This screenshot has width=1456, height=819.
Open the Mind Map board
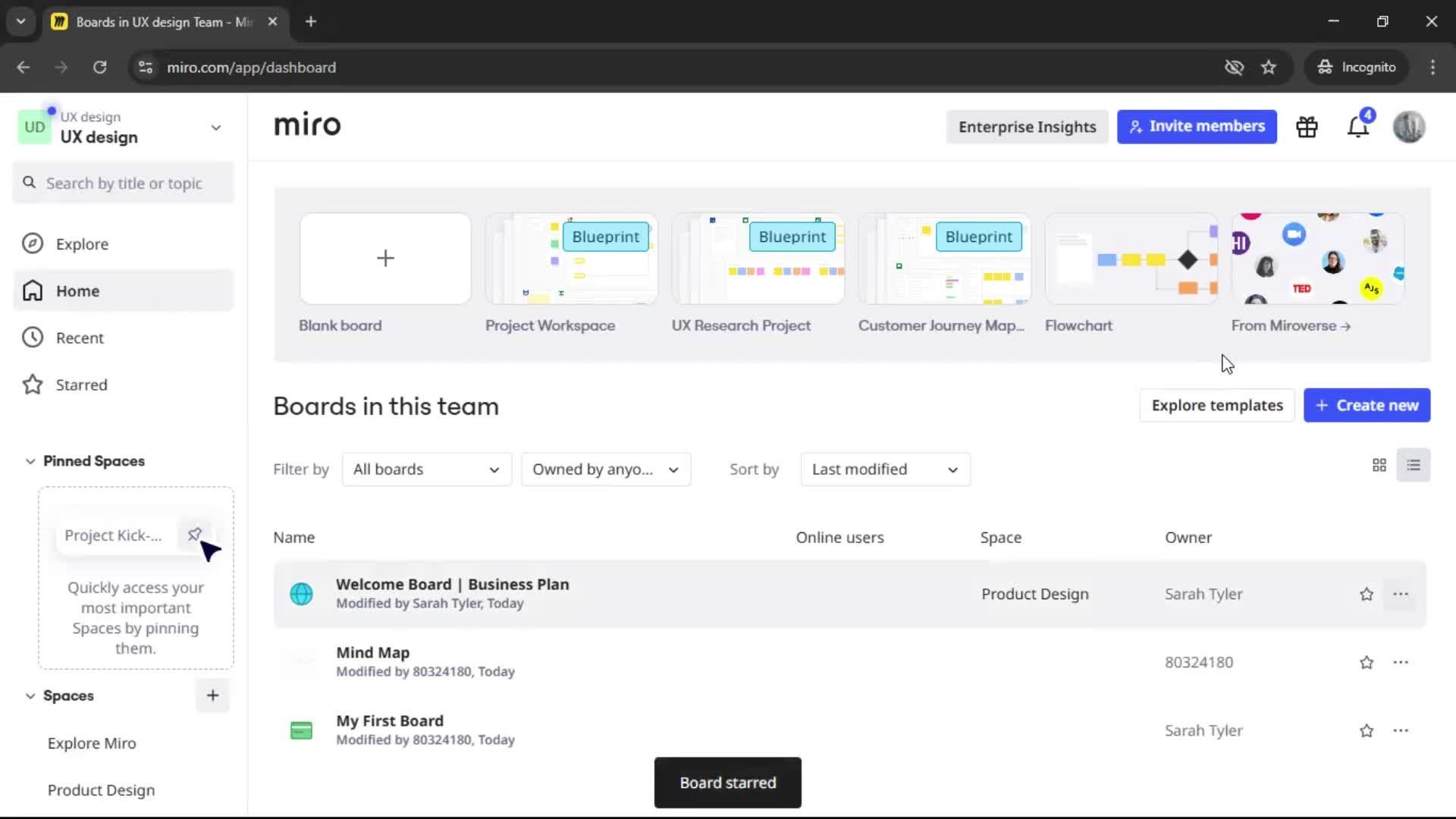(372, 653)
